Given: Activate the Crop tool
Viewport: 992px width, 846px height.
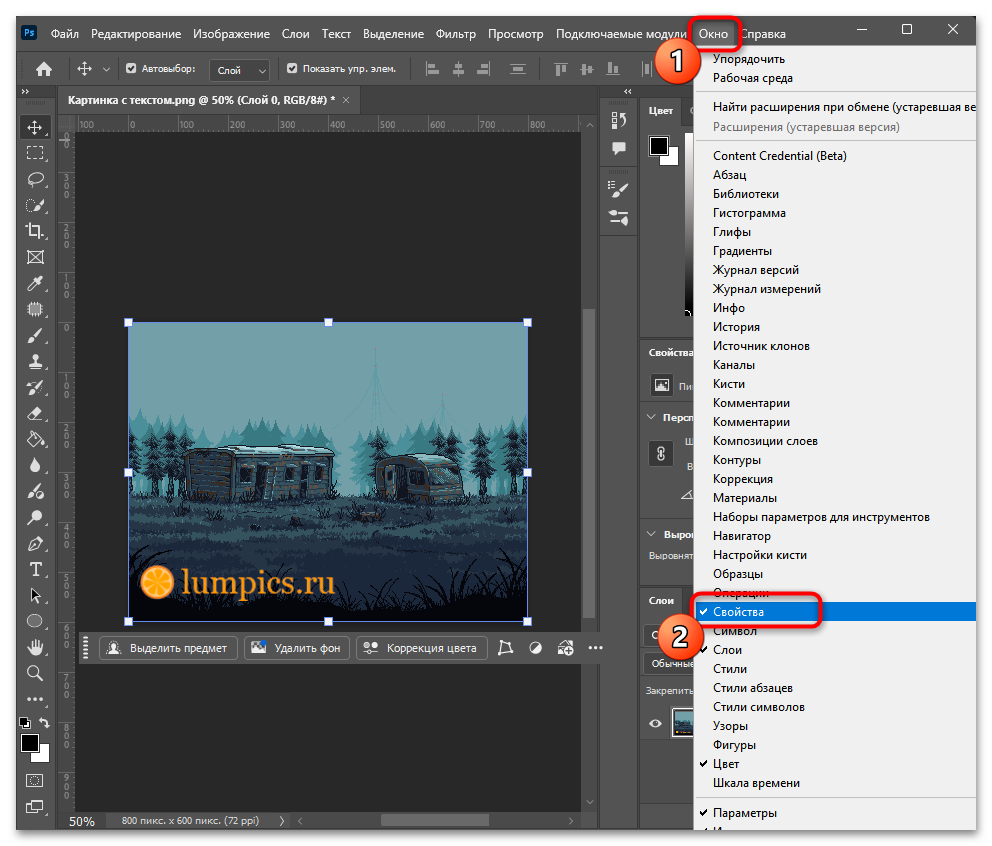Looking at the screenshot, I should (x=35, y=231).
